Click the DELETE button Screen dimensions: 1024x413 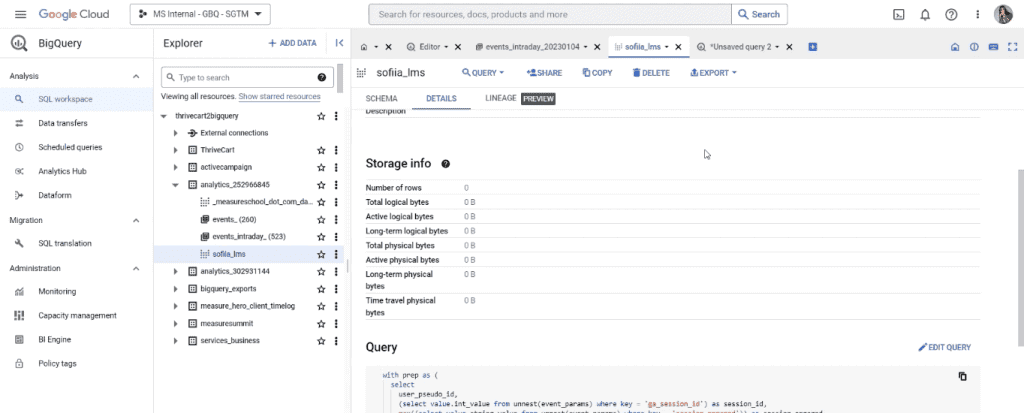(x=651, y=73)
